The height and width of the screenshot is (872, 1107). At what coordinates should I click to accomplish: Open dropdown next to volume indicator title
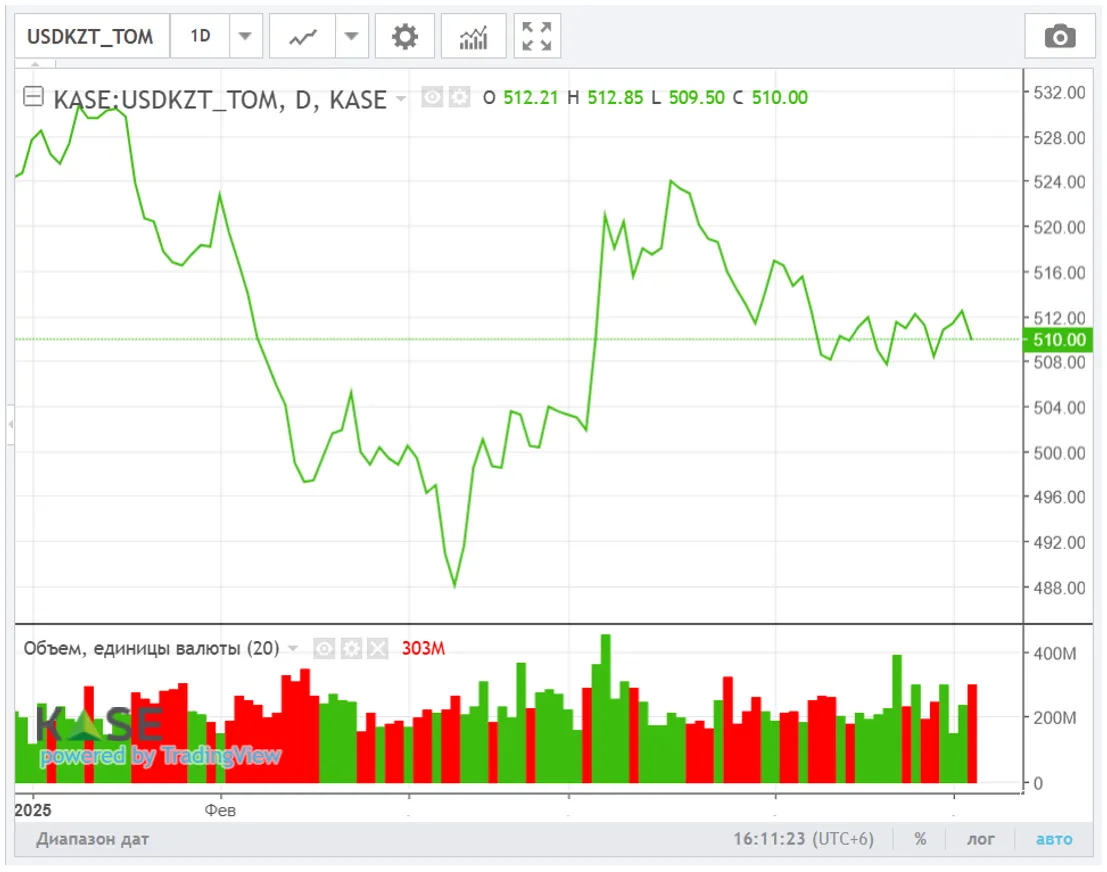tap(294, 648)
